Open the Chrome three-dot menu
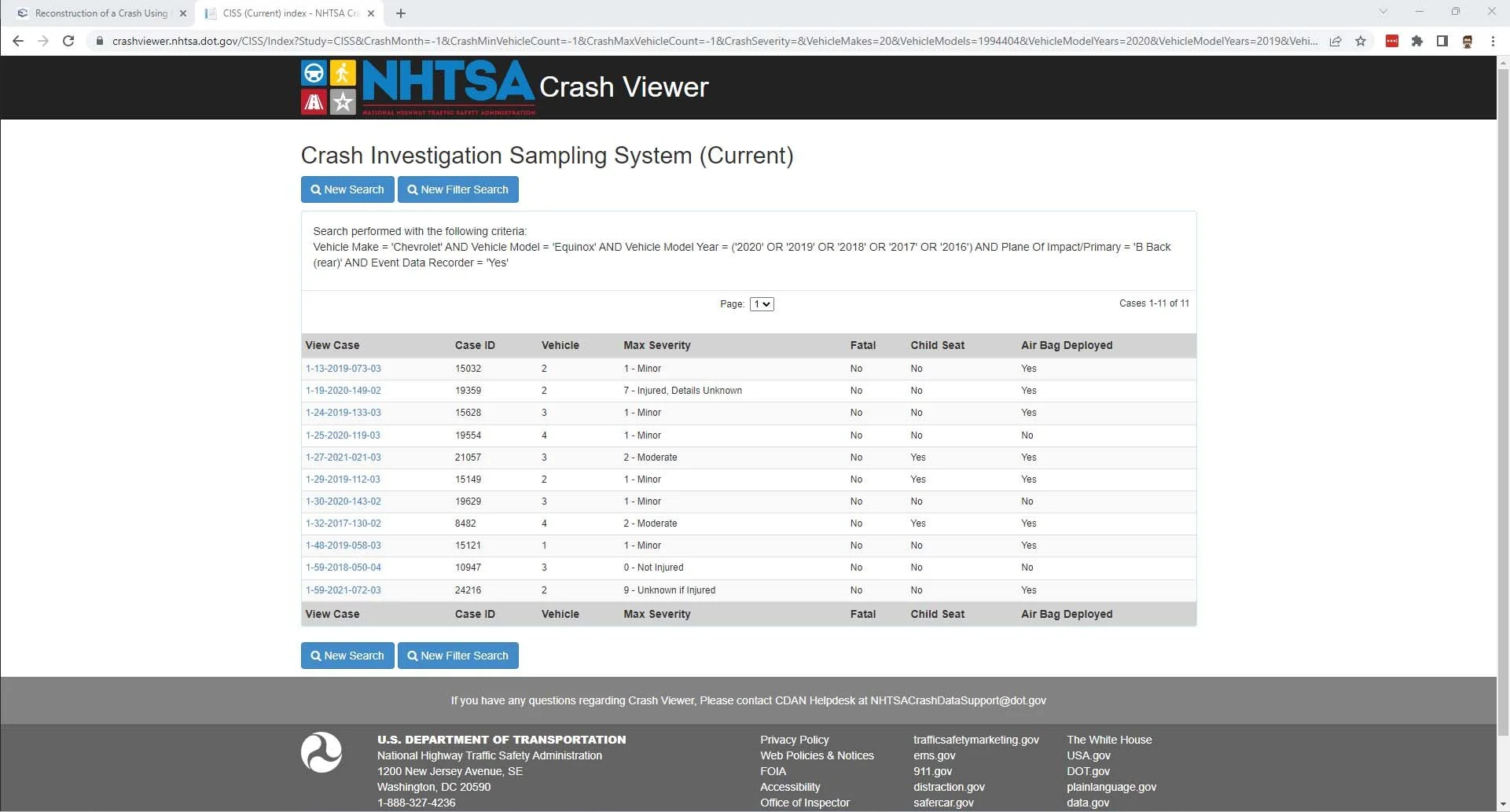The height and width of the screenshot is (812, 1510). 1493,41
